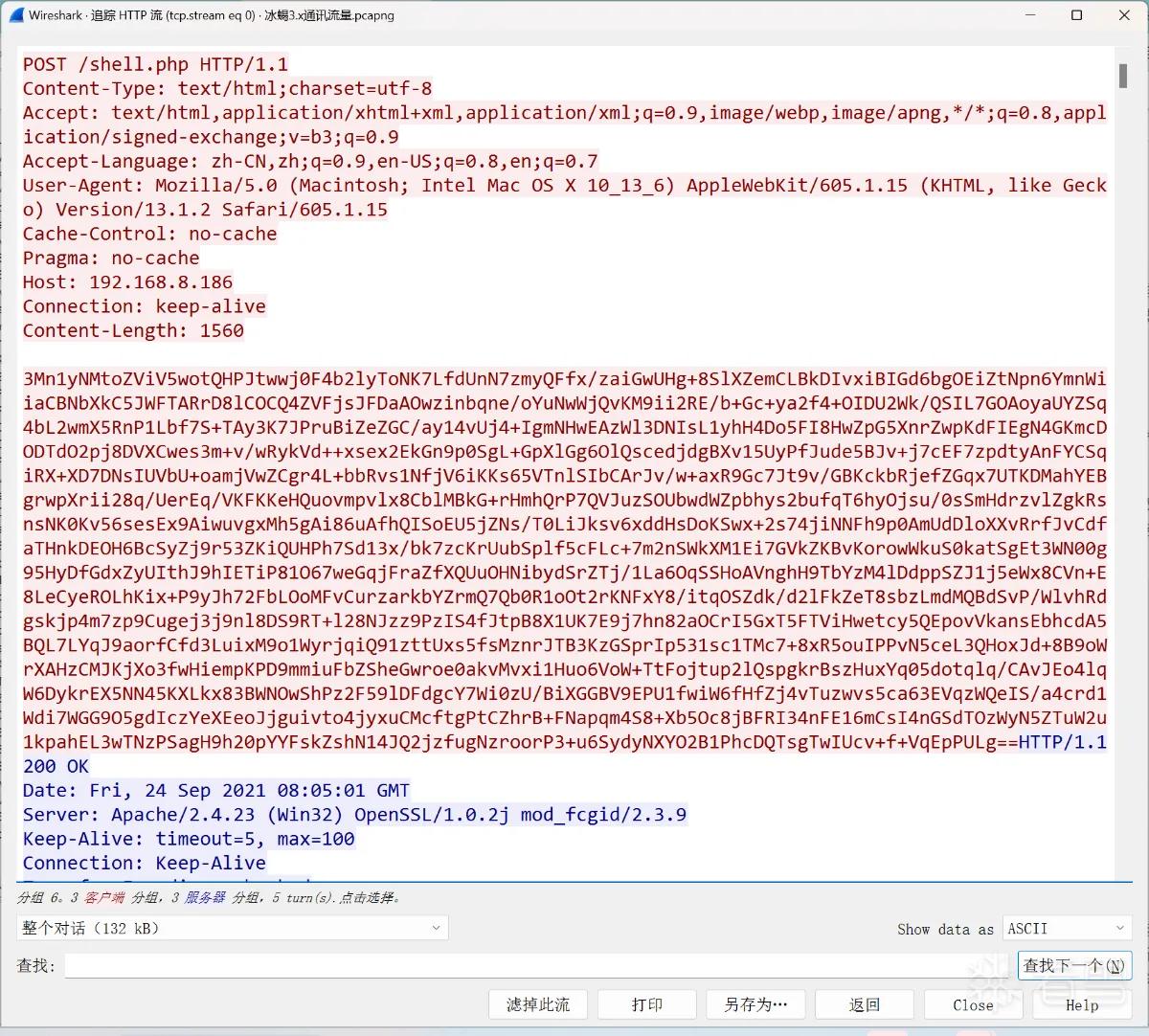Open the 整个对话 (132 kB) conversation dropdown
Screen dimensions: 1149x1036
(233, 928)
